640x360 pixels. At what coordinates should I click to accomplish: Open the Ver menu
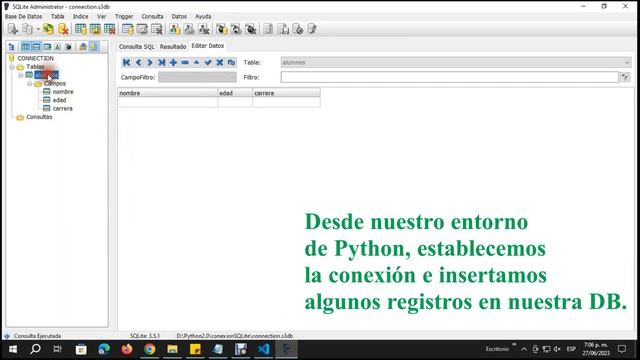click(102, 16)
